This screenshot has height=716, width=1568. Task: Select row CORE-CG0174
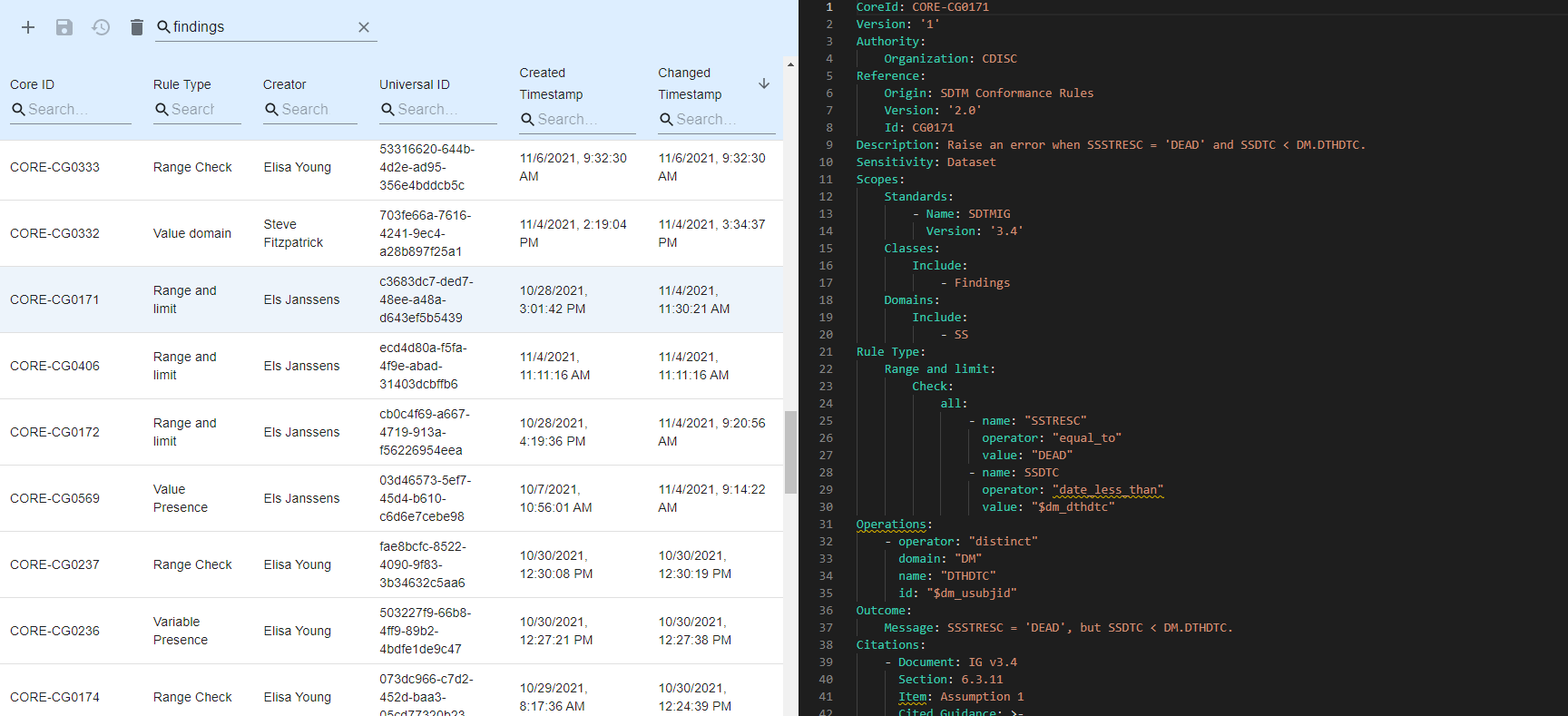click(391, 691)
